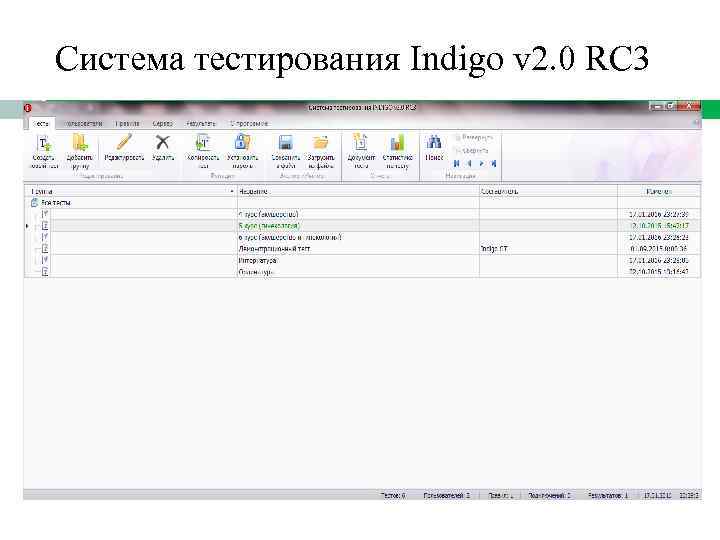Click the Copy test icon

coord(203,143)
